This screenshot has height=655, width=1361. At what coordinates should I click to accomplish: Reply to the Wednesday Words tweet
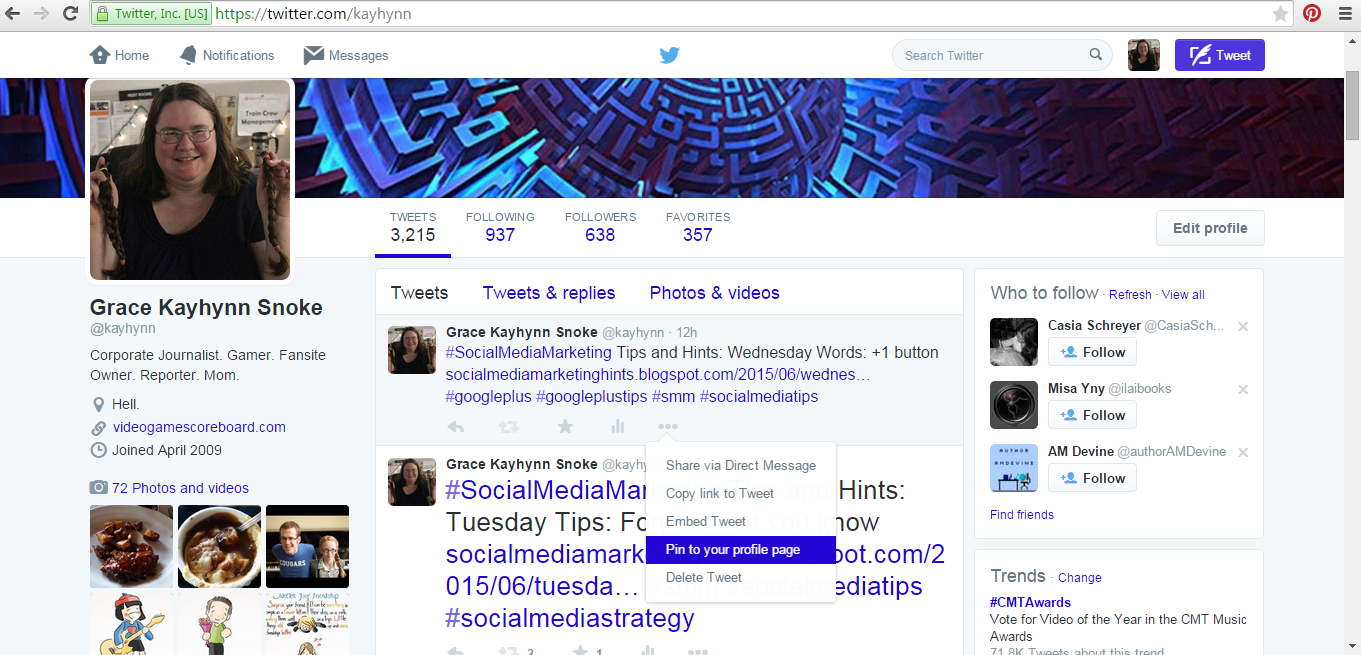[456, 425]
